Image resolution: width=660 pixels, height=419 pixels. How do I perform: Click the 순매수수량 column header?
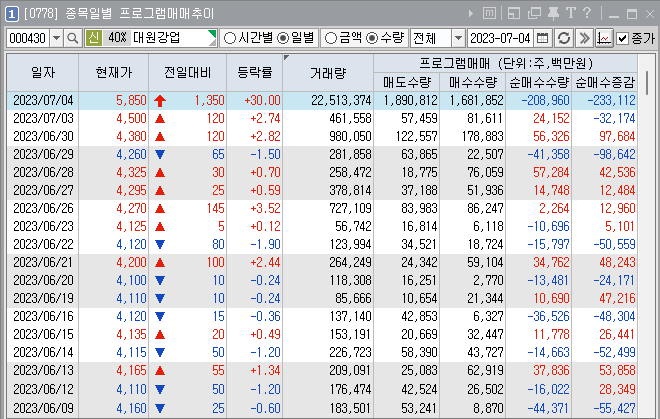click(x=539, y=82)
